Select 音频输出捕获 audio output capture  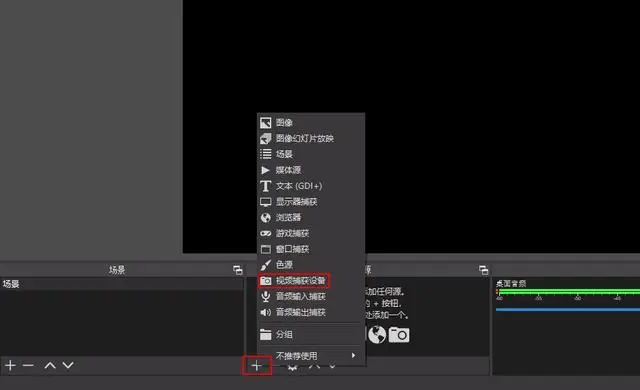coord(311,312)
